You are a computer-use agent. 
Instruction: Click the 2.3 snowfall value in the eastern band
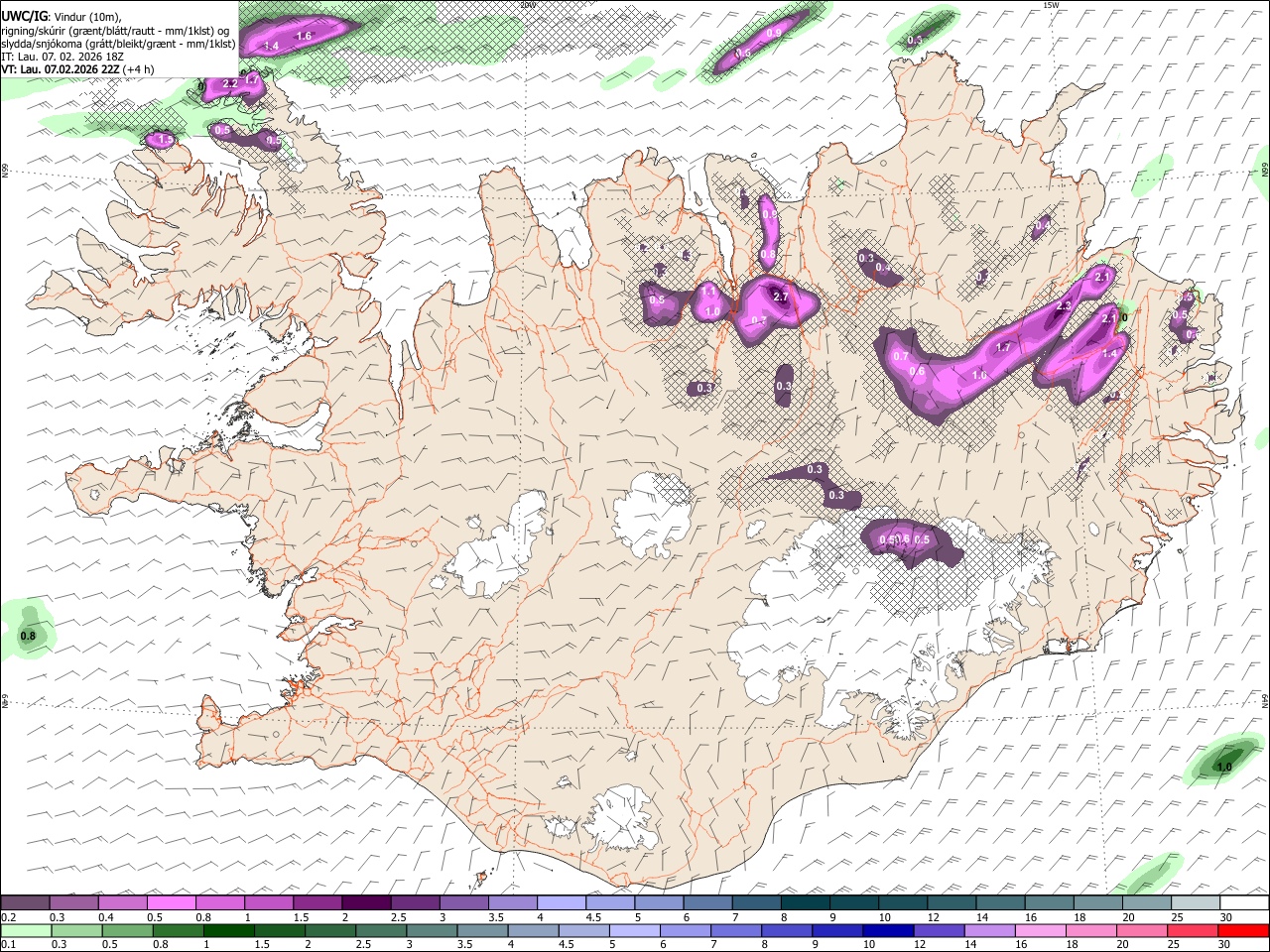tap(1064, 306)
